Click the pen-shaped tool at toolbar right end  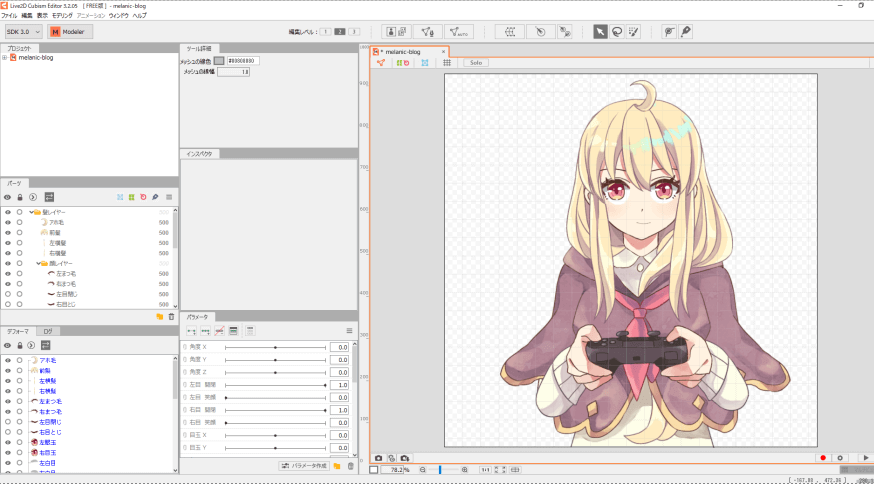click(685, 32)
